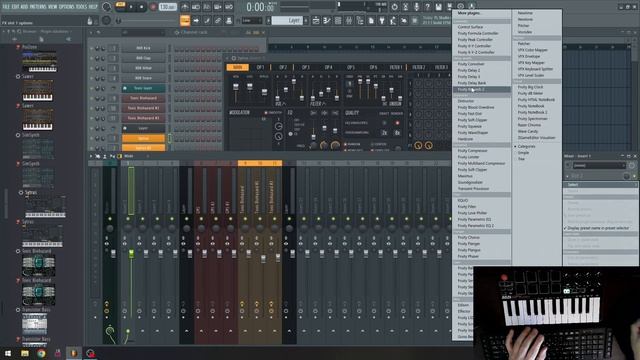Open the PoiZone plugin thumbnail in browser
The width and height of the screenshot is (640, 360).
(x=39, y=62)
